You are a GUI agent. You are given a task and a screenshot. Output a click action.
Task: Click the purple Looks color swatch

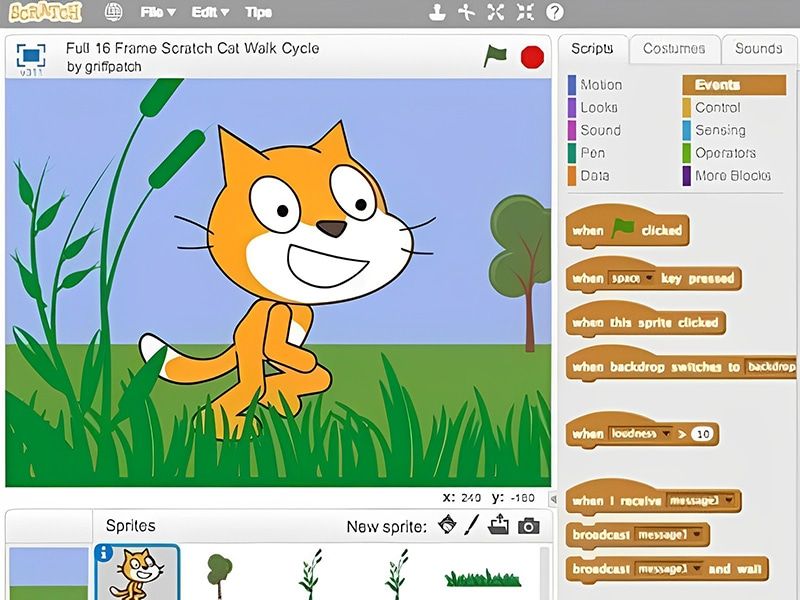point(572,107)
